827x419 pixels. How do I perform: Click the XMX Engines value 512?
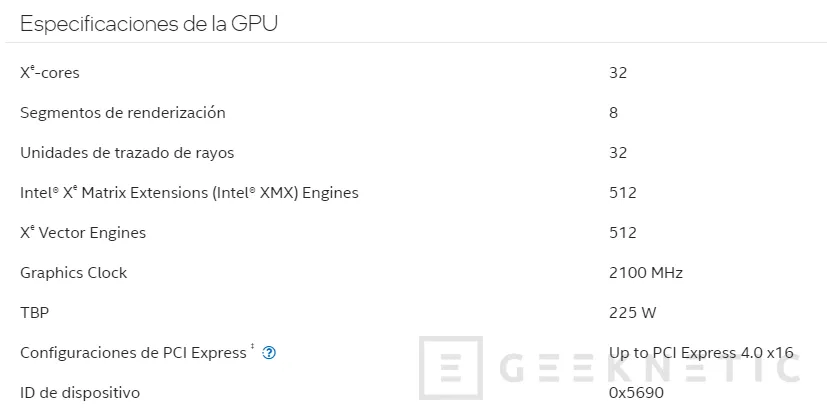623,193
